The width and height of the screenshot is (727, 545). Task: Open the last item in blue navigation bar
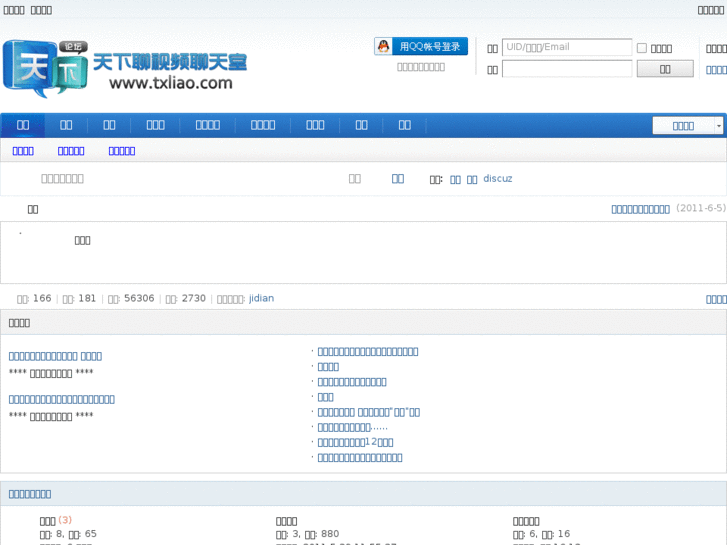point(404,125)
